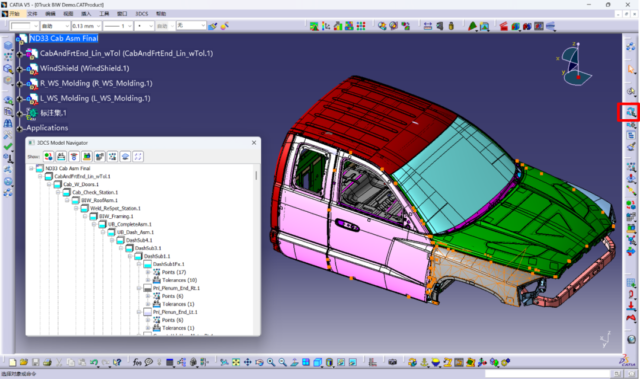Expand WindShield node in spec tree

[19, 69]
